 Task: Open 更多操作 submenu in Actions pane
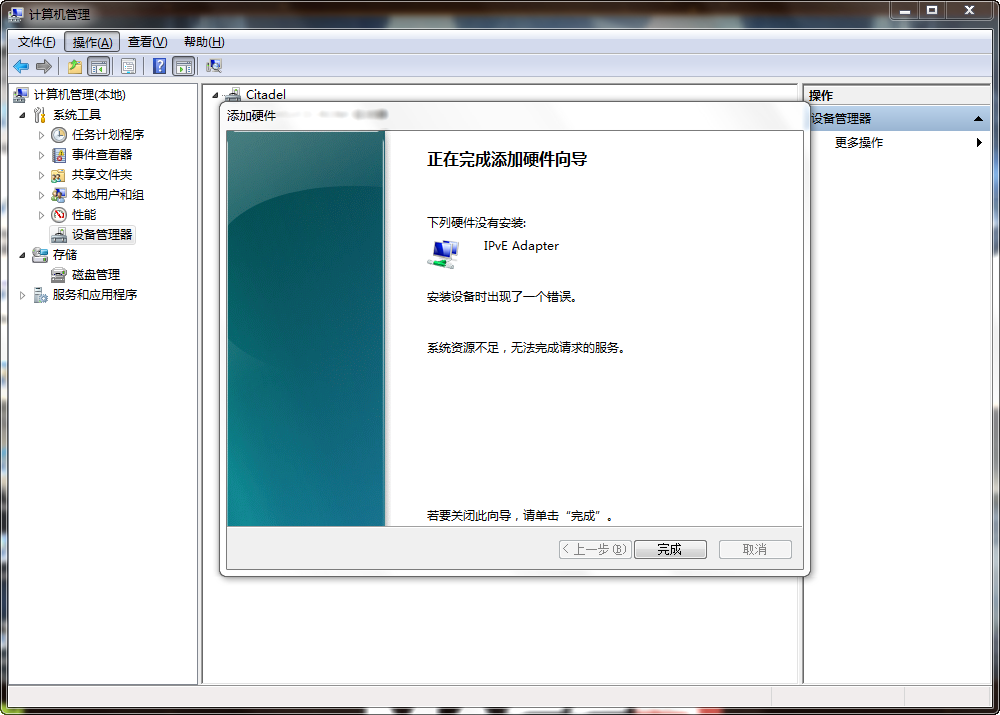click(x=859, y=143)
